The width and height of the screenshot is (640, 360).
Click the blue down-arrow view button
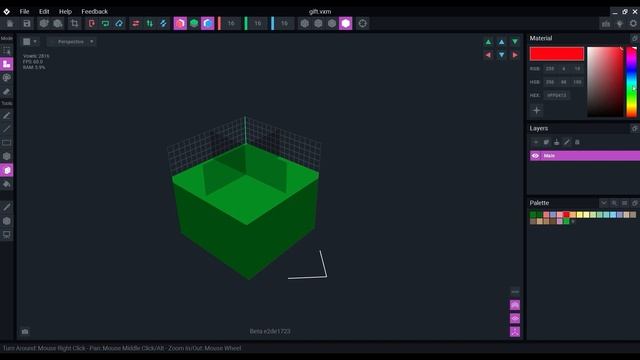[x=502, y=55]
